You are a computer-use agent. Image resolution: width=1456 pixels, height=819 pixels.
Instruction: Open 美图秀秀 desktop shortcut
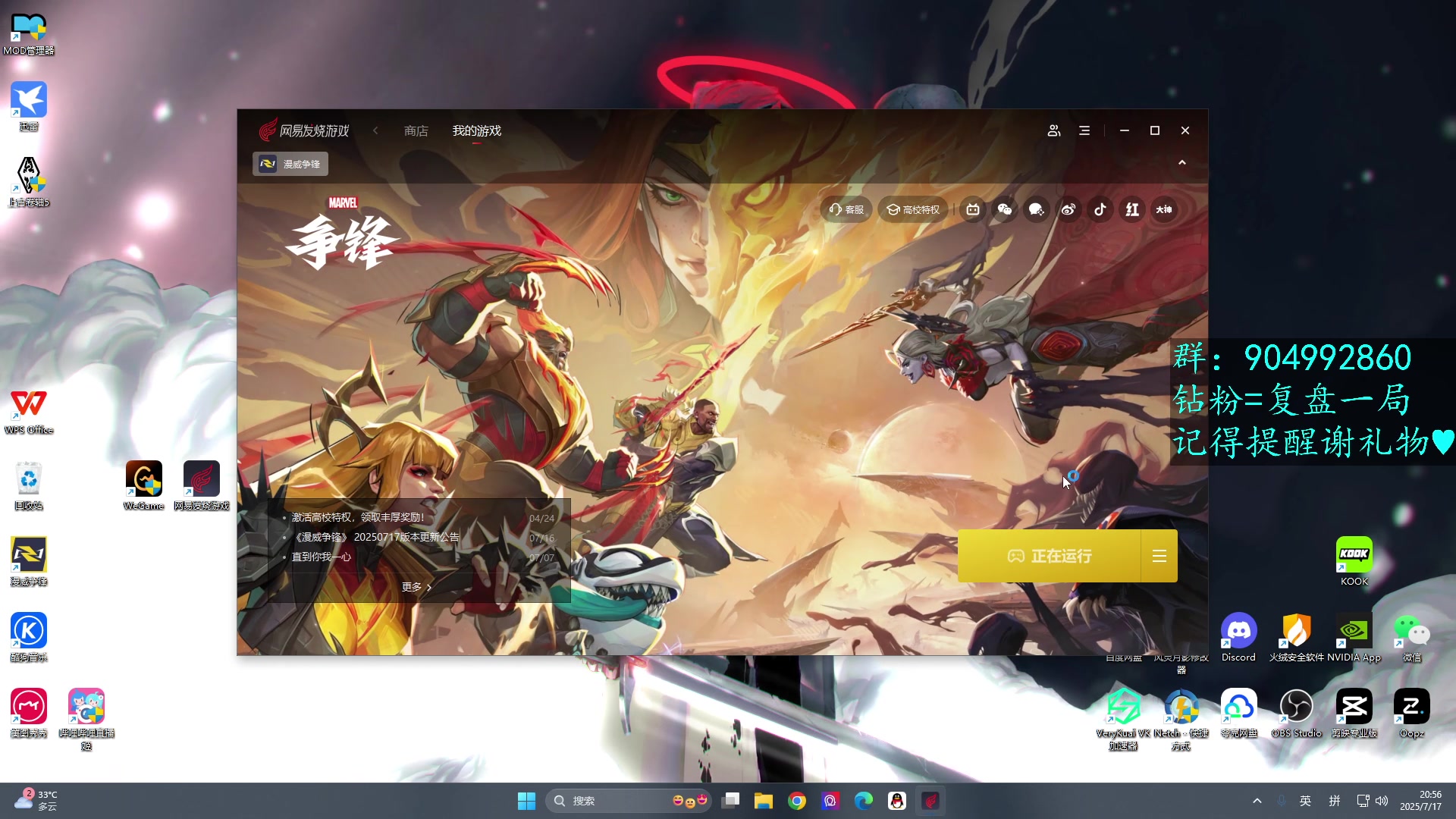click(x=29, y=713)
